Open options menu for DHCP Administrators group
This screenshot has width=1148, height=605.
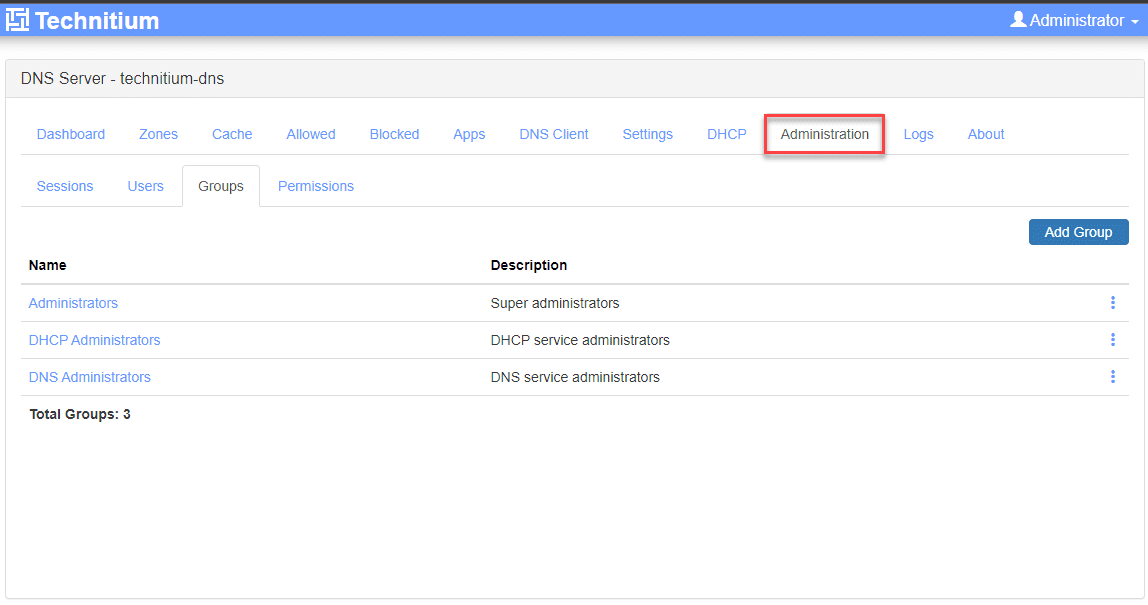pyautogui.click(x=1112, y=340)
